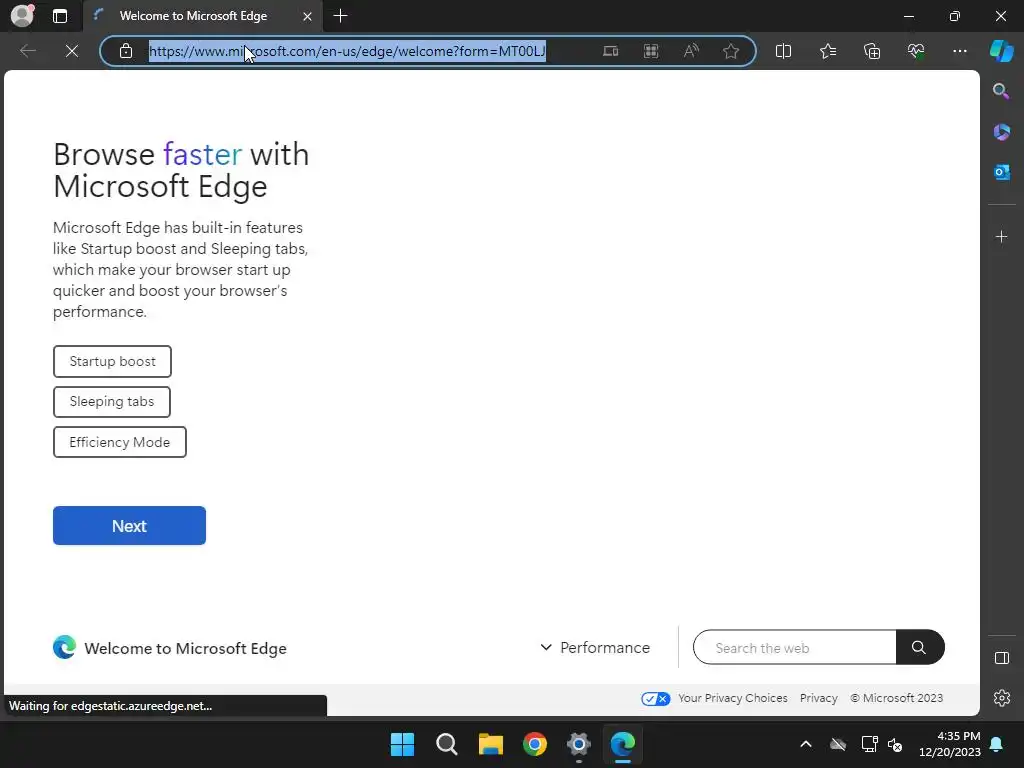Click the Your Privacy Choices toggle icon
Viewport: 1024px width, 768px height.
click(x=656, y=699)
